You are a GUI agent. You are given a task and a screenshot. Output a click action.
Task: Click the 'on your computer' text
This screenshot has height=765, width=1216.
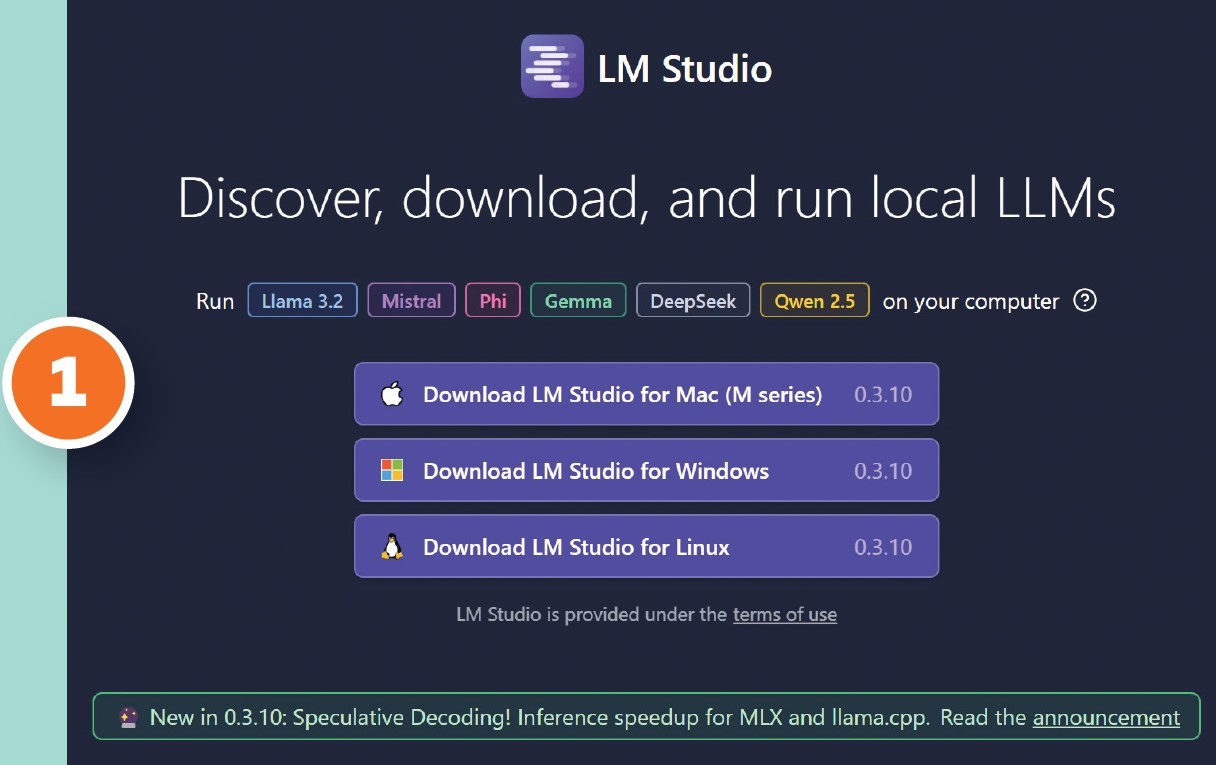click(971, 301)
